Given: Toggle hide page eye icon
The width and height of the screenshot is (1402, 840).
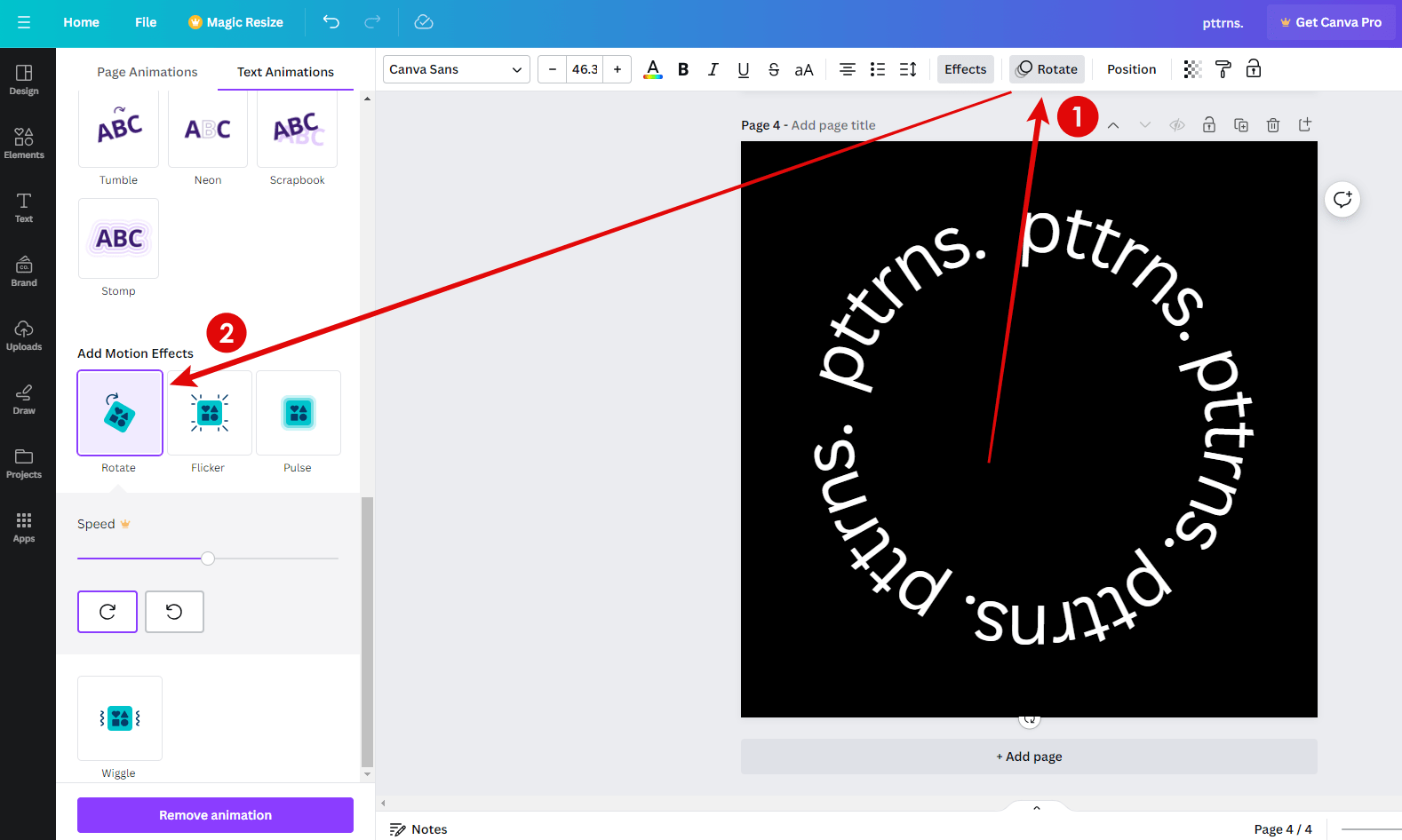Looking at the screenshot, I should (1177, 125).
